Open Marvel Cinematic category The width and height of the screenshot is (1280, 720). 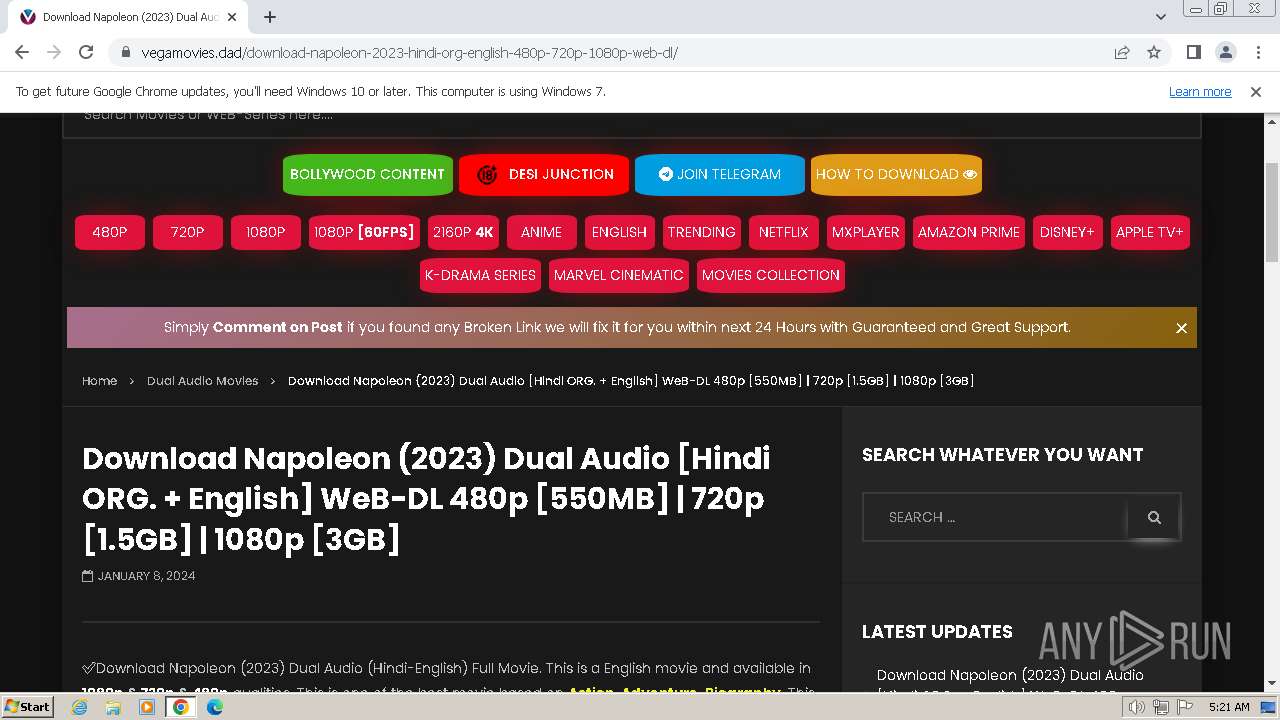coord(619,275)
